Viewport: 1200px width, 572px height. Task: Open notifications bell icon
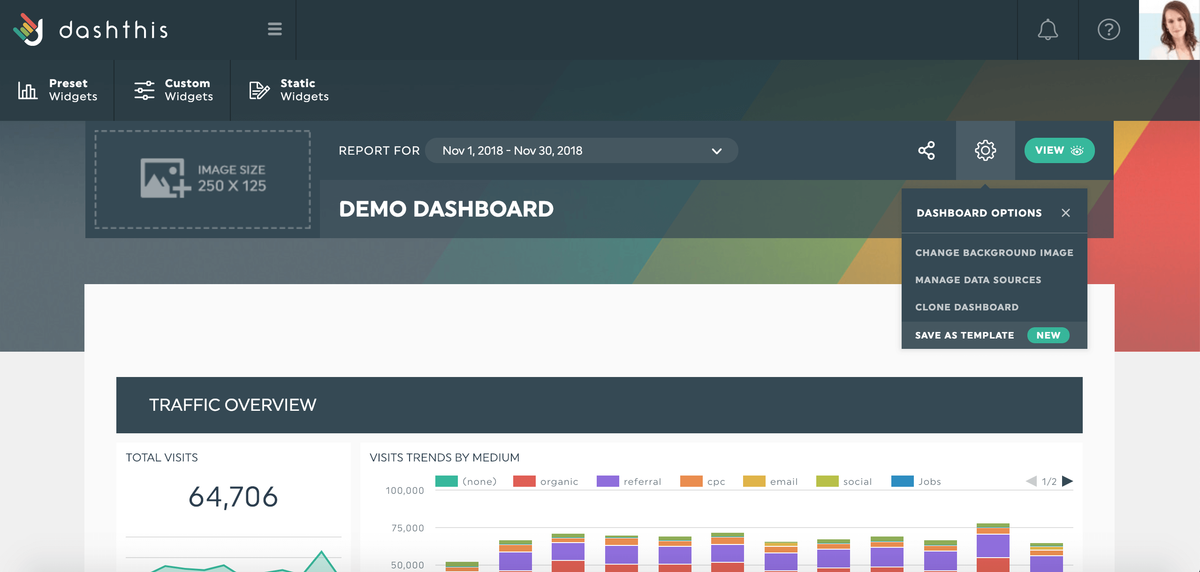(x=1048, y=30)
